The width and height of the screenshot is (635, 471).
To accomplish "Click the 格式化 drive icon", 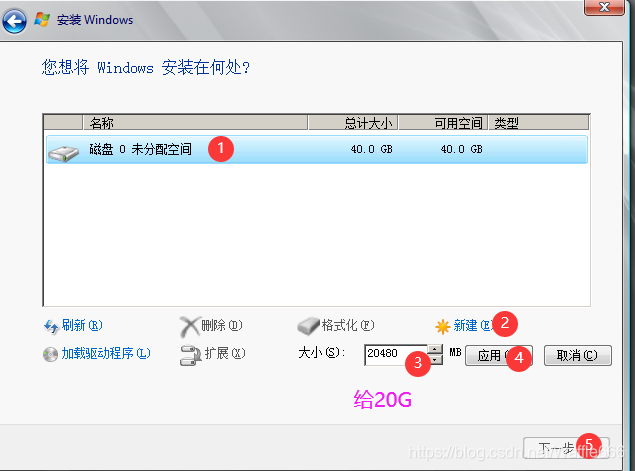I will [x=309, y=326].
